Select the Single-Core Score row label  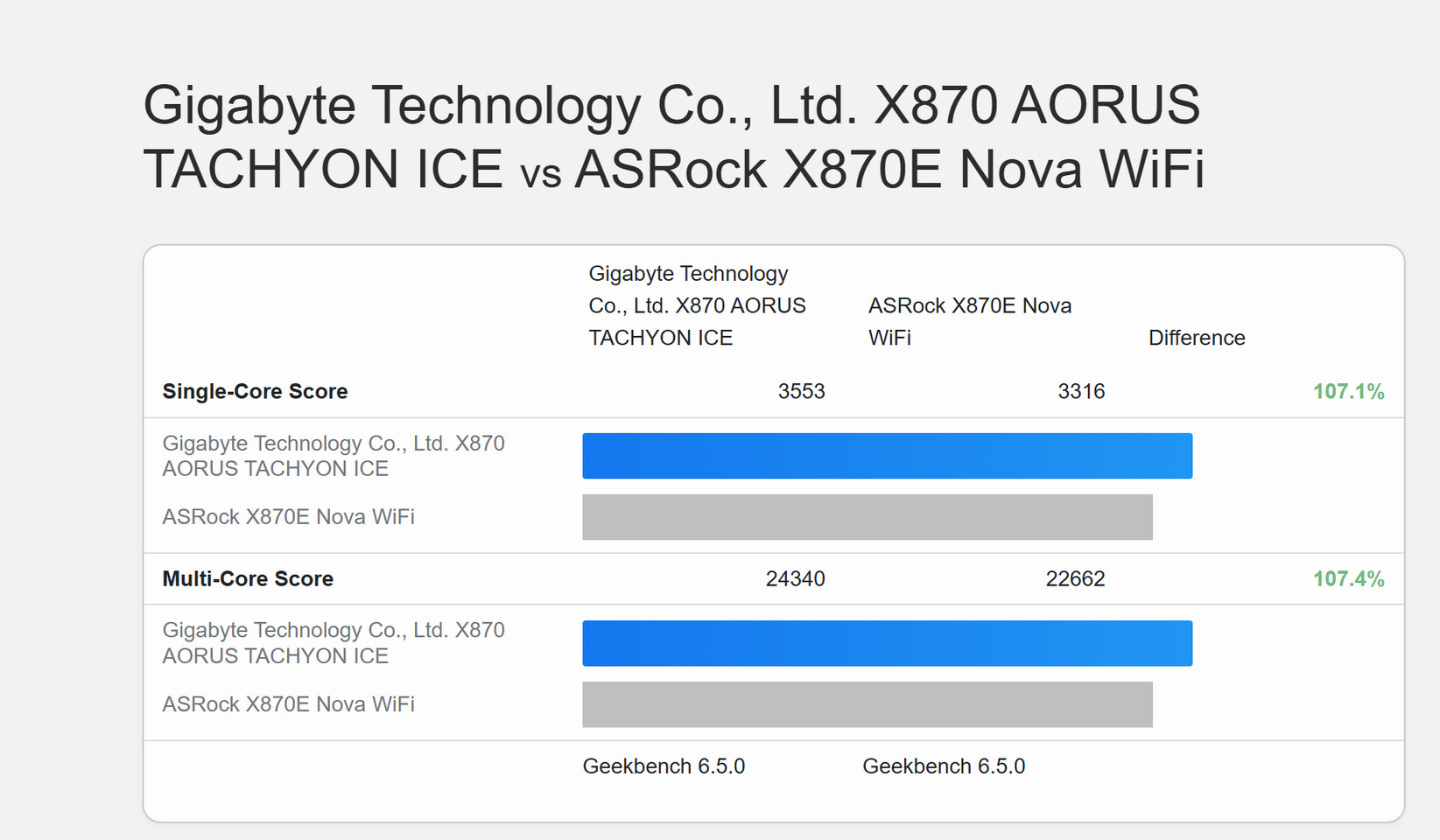(255, 391)
